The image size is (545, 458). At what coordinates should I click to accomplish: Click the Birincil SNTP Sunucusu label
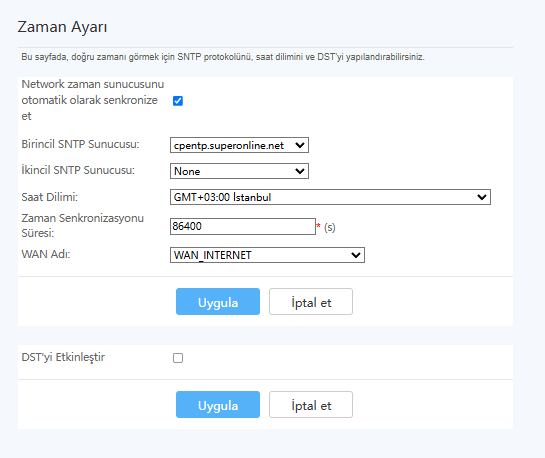80,144
